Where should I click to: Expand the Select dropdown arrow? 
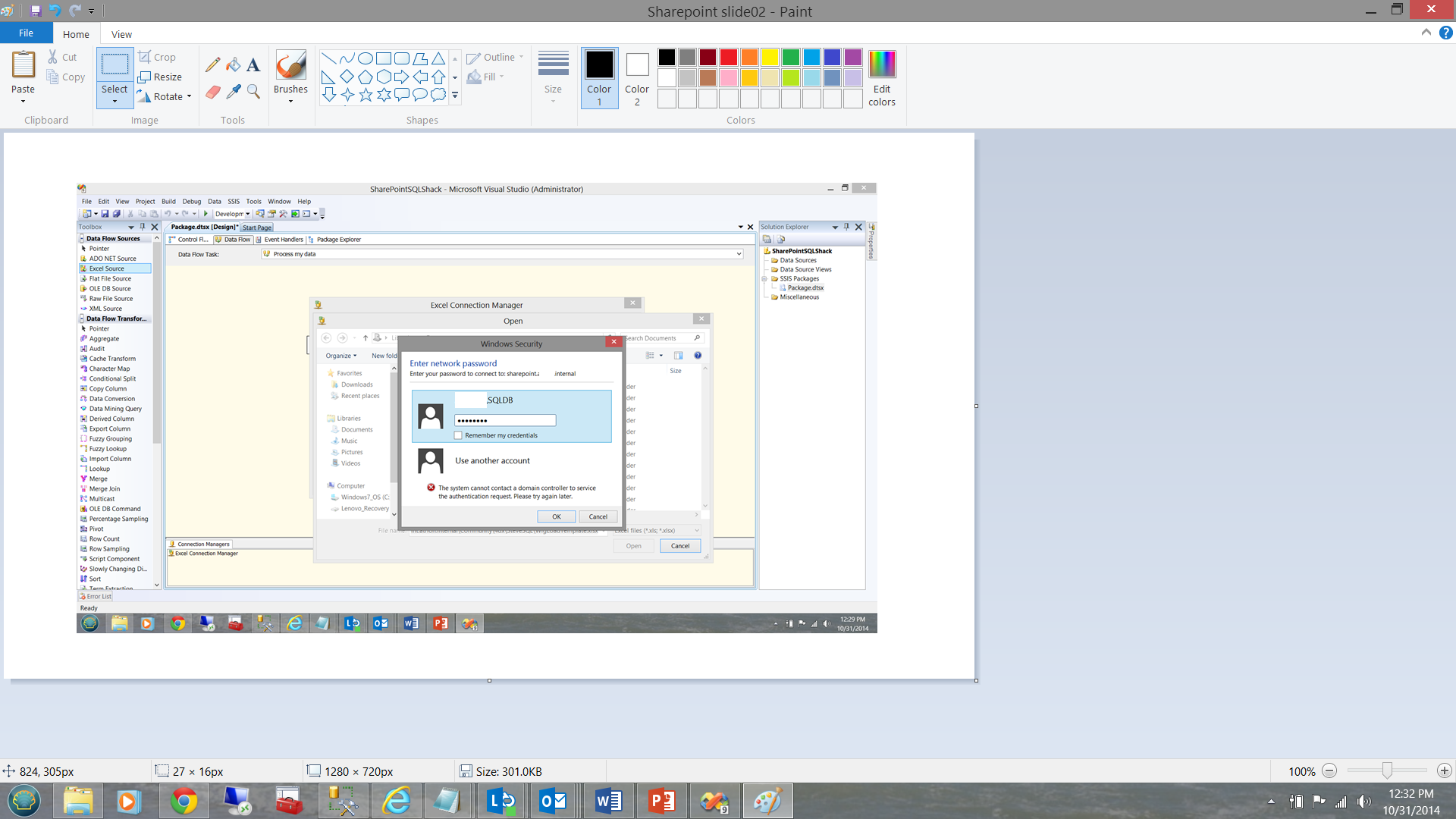(x=115, y=101)
